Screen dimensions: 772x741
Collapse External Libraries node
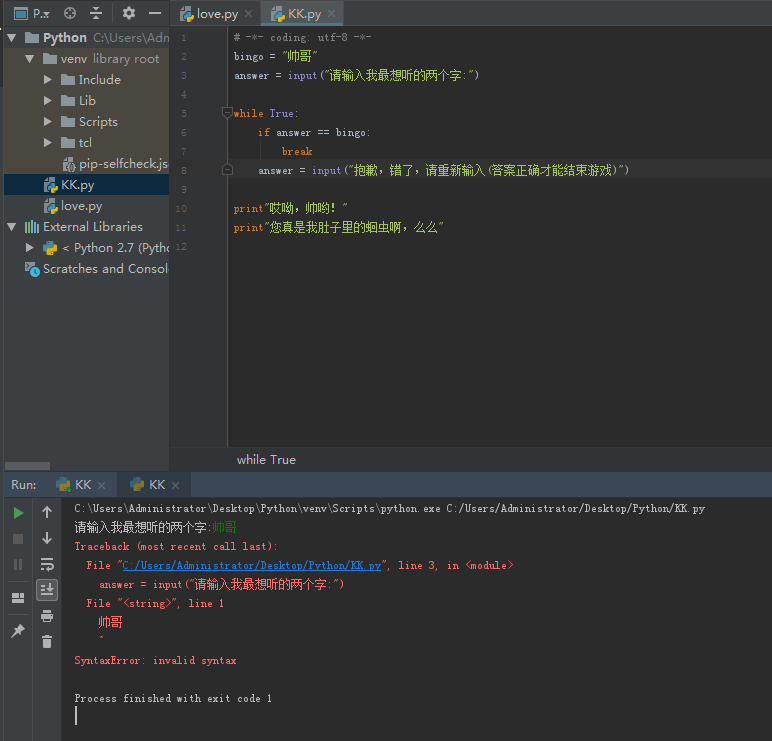(12, 227)
